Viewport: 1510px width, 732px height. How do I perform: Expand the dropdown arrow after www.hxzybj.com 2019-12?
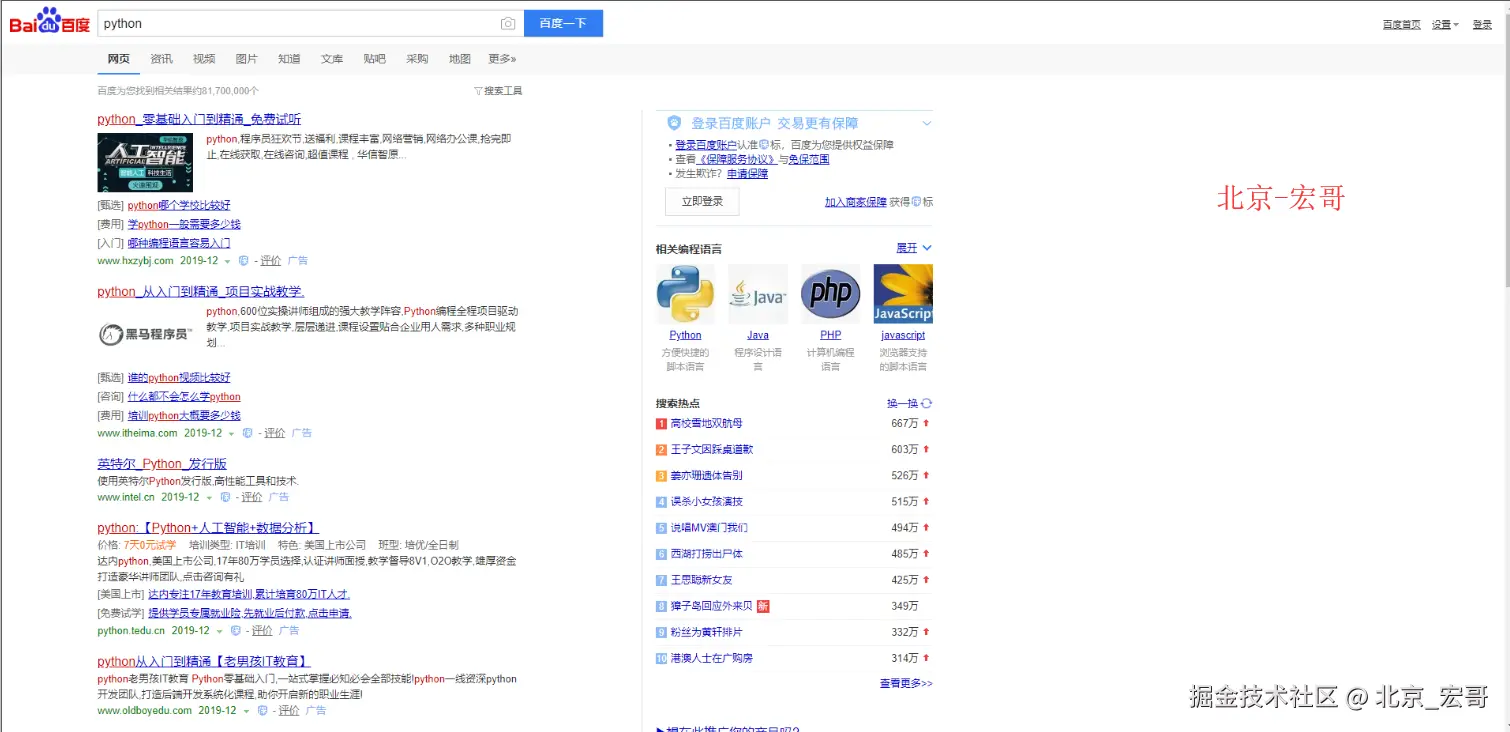click(228, 262)
